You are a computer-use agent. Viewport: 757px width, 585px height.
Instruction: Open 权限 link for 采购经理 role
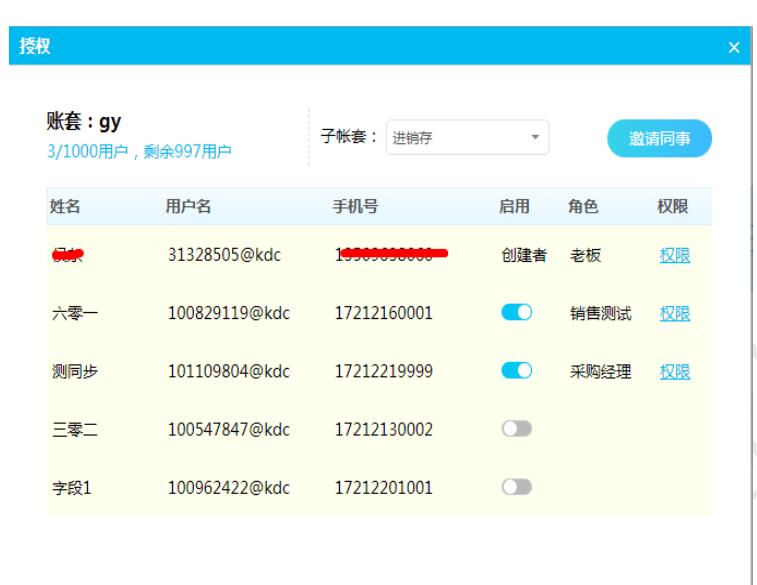tap(674, 371)
